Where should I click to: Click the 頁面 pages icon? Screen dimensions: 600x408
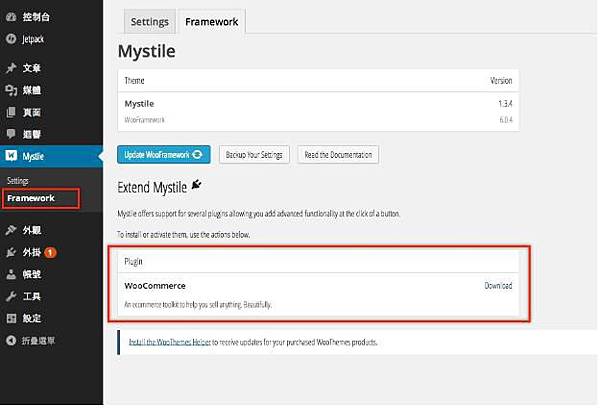click(x=10, y=112)
